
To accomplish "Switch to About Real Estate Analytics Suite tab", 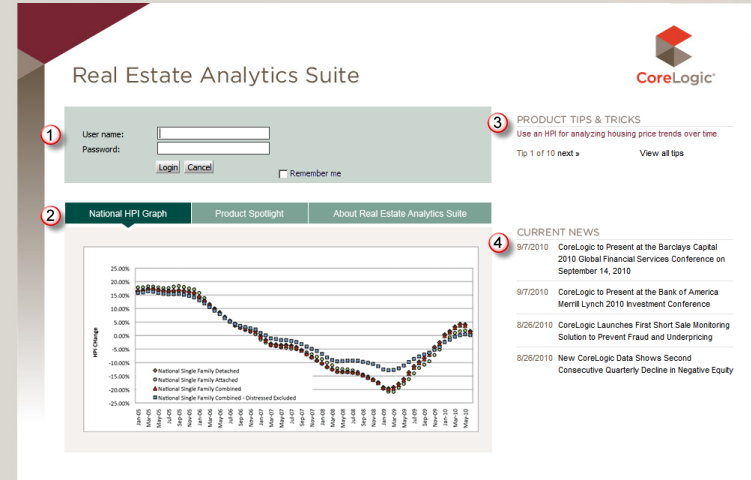I will pyautogui.click(x=400, y=214).
